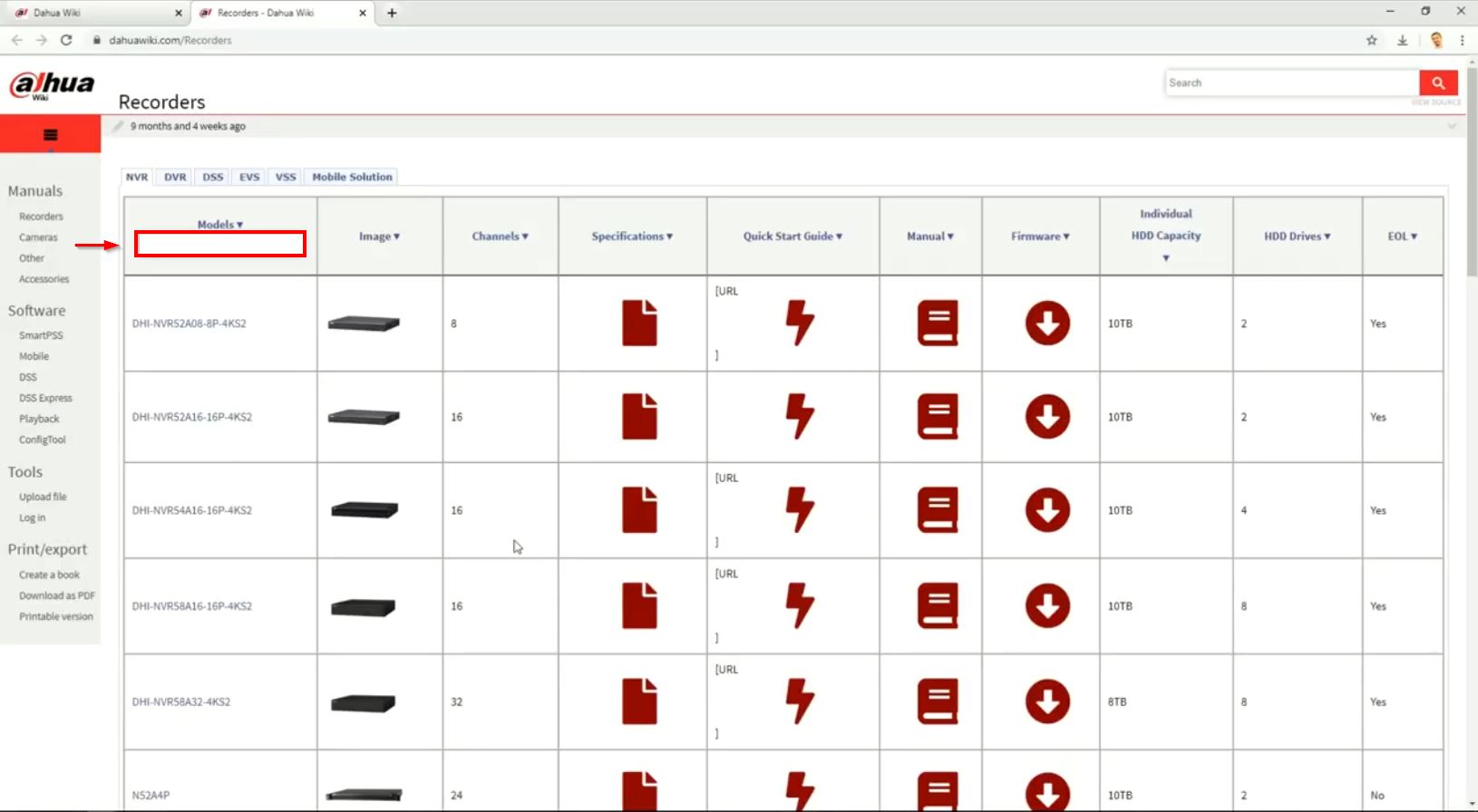Sort table by Channels column header
Viewport: 1478px width, 812px height.
tap(500, 237)
